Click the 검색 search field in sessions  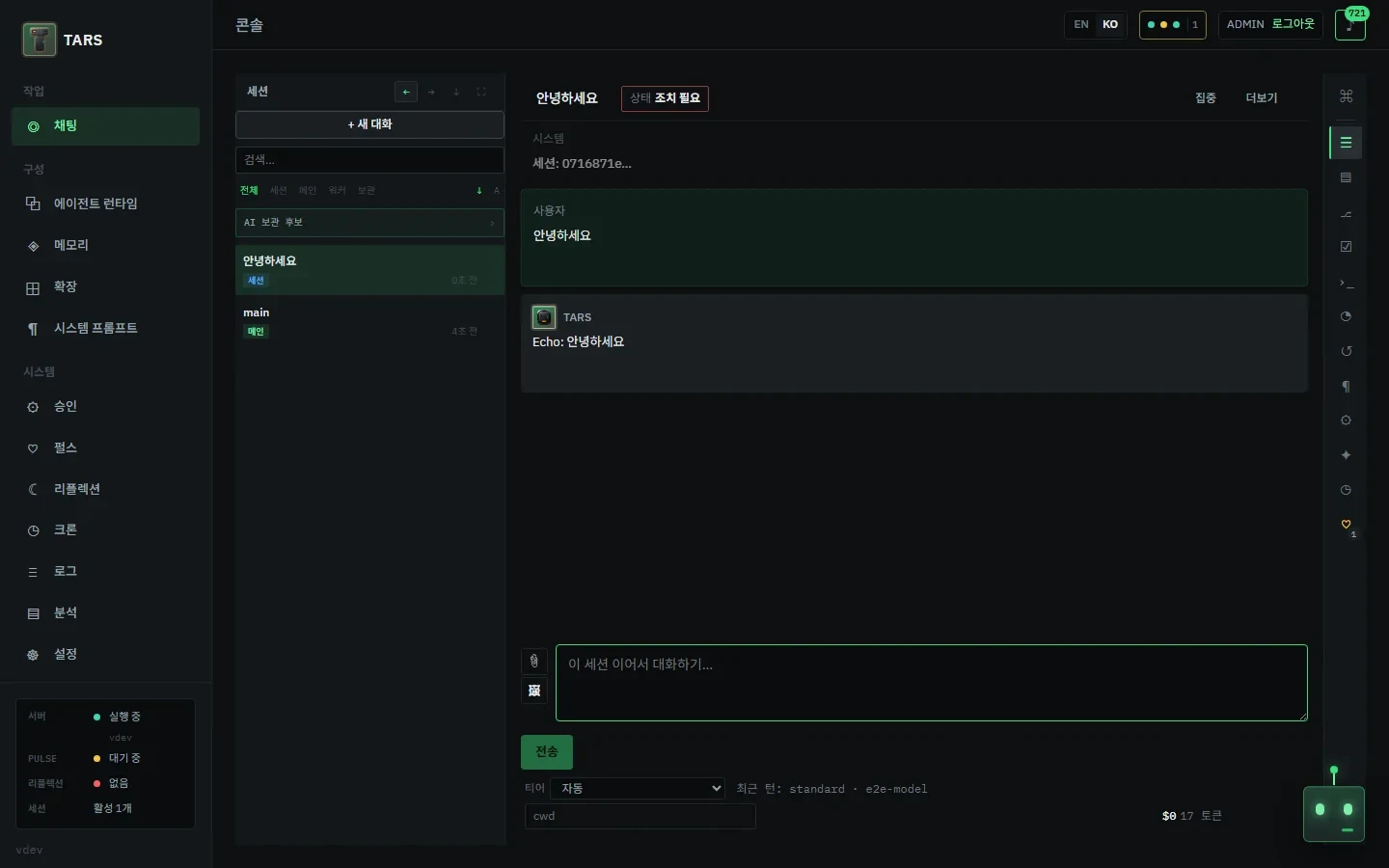pyautogui.click(x=370, y=160)
